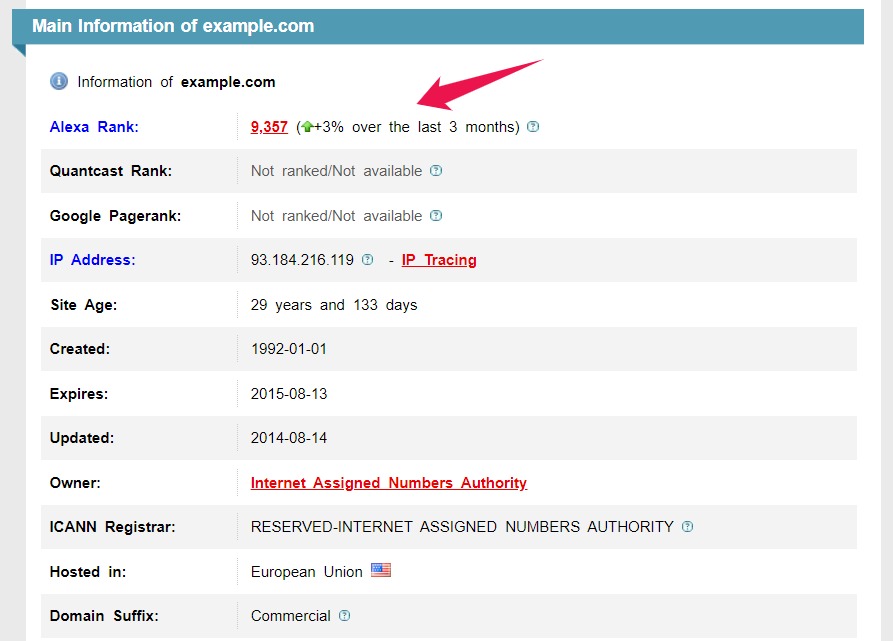
Task: Click the ICANN Registrar label
Action: [112, 527]
